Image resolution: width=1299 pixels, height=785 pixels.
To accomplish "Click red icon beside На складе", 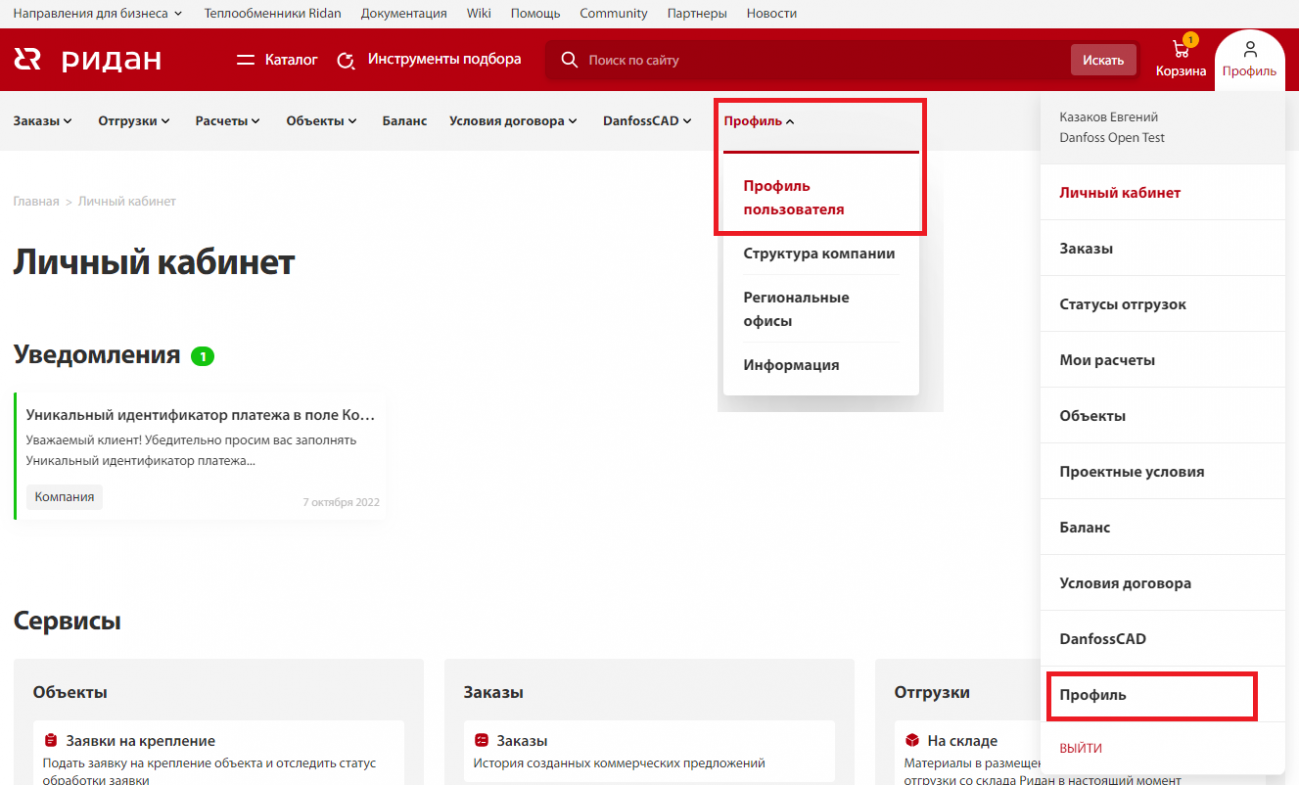I will click(911, 740).
